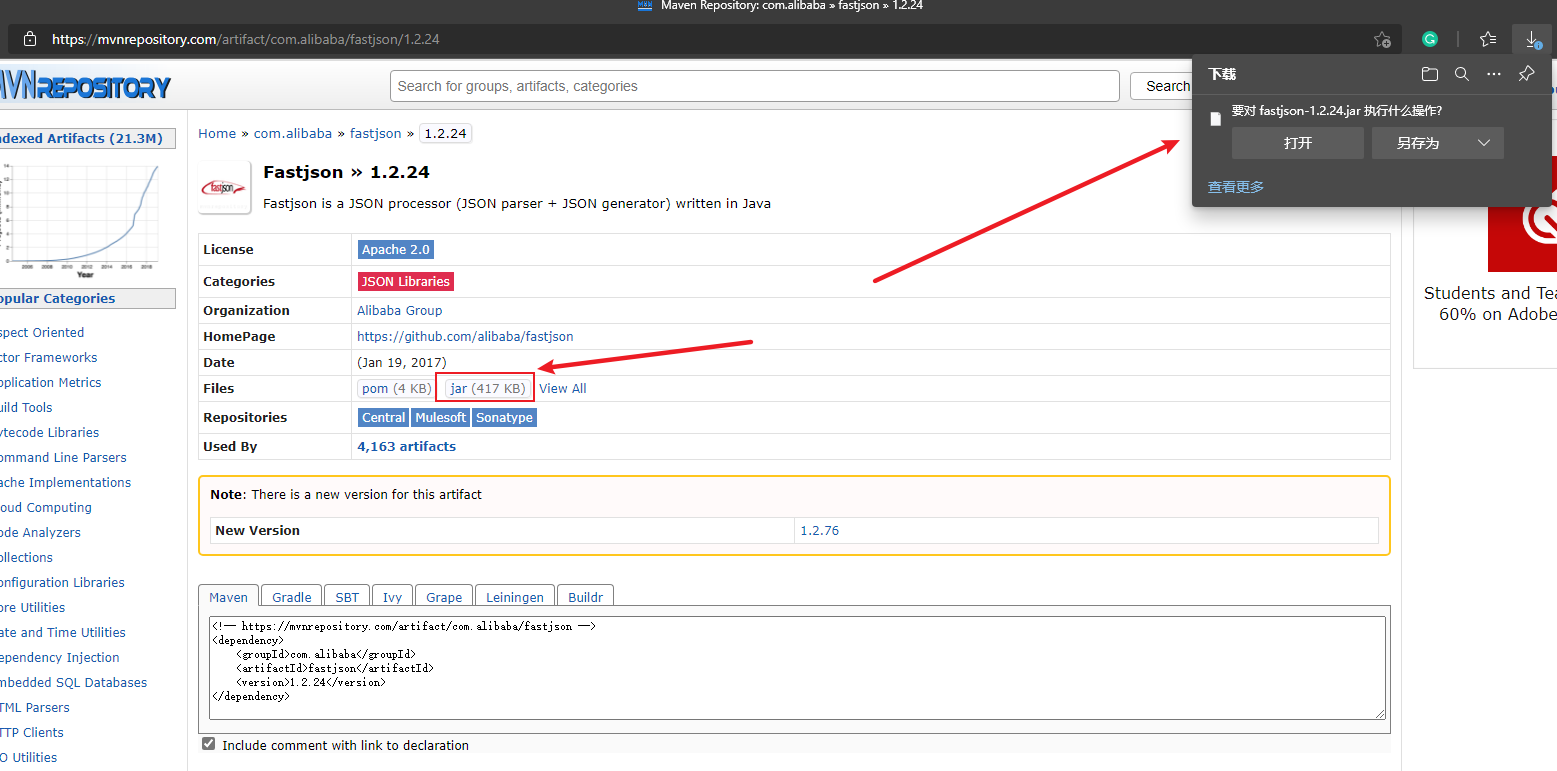Open Configuration Libraries category
1557x771 pixels.
point(62,583)
